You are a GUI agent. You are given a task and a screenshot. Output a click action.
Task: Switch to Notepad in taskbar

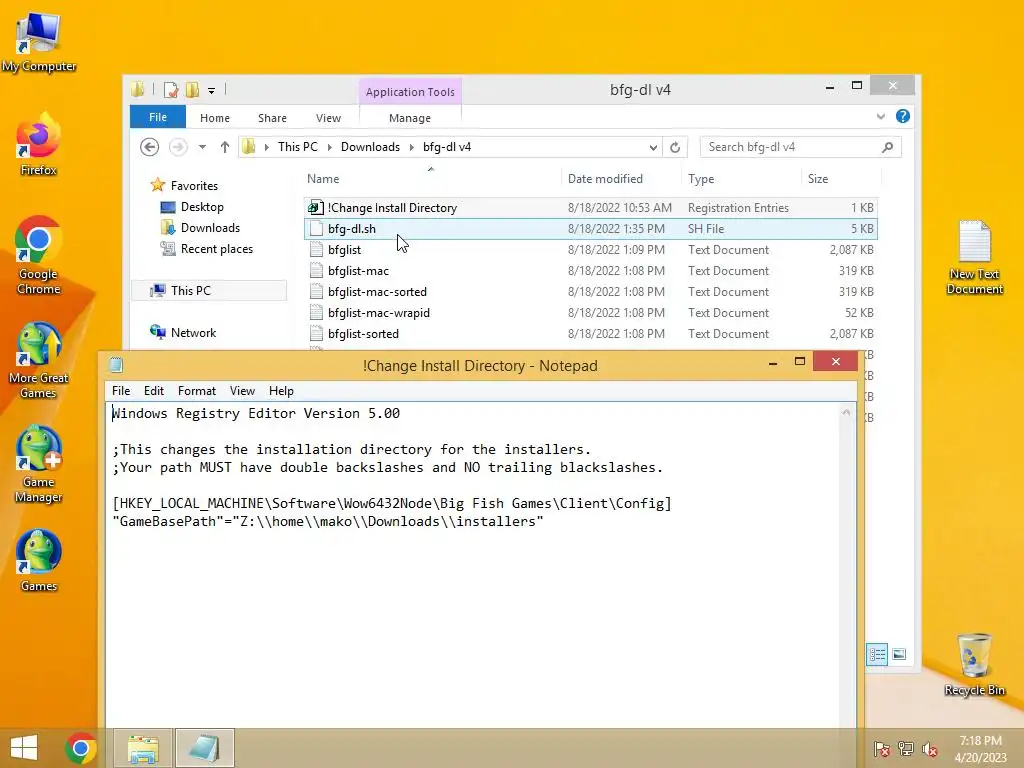coord(204,748)
